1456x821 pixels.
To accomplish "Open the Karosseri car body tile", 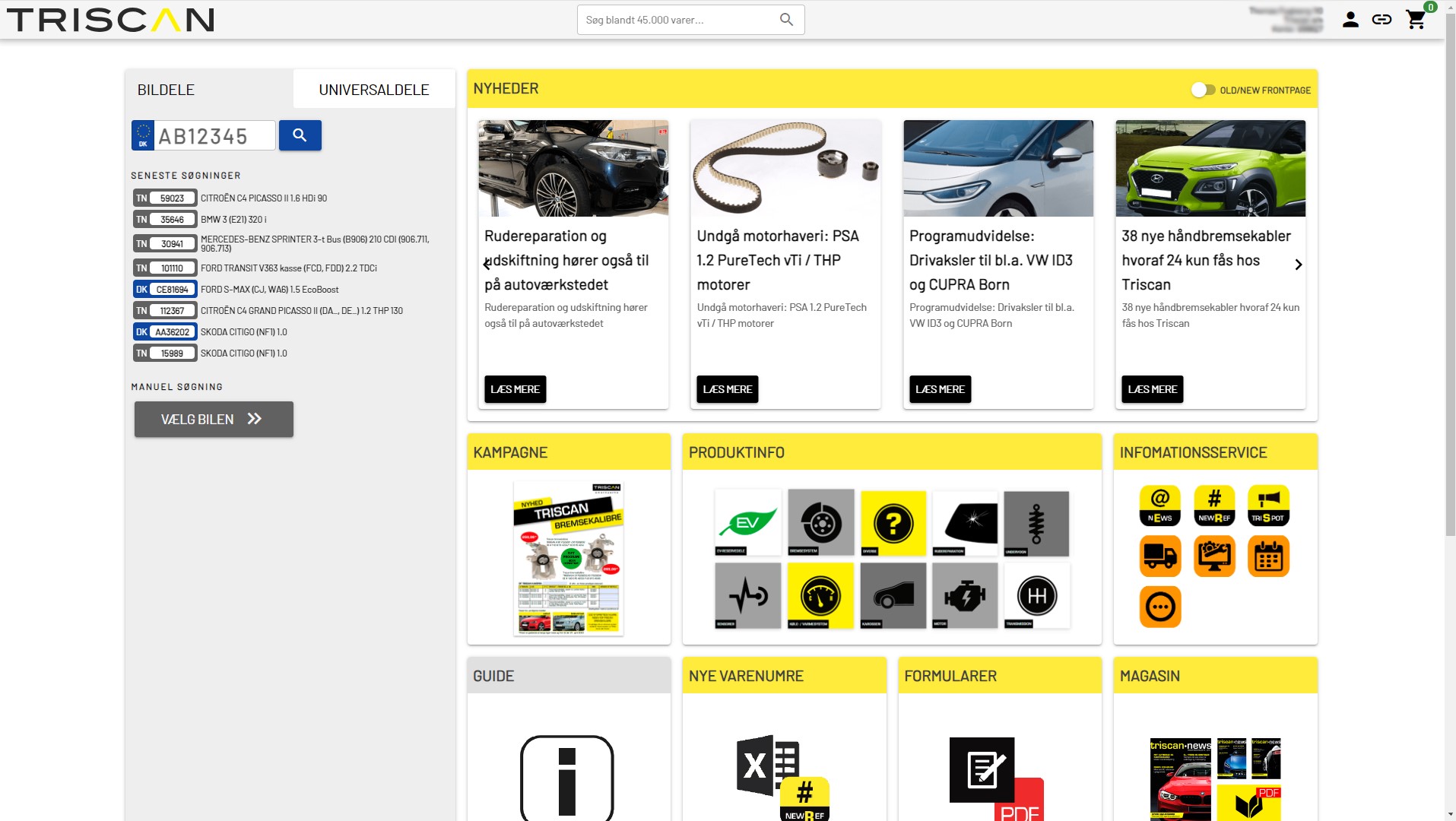I will click(893, 595).
